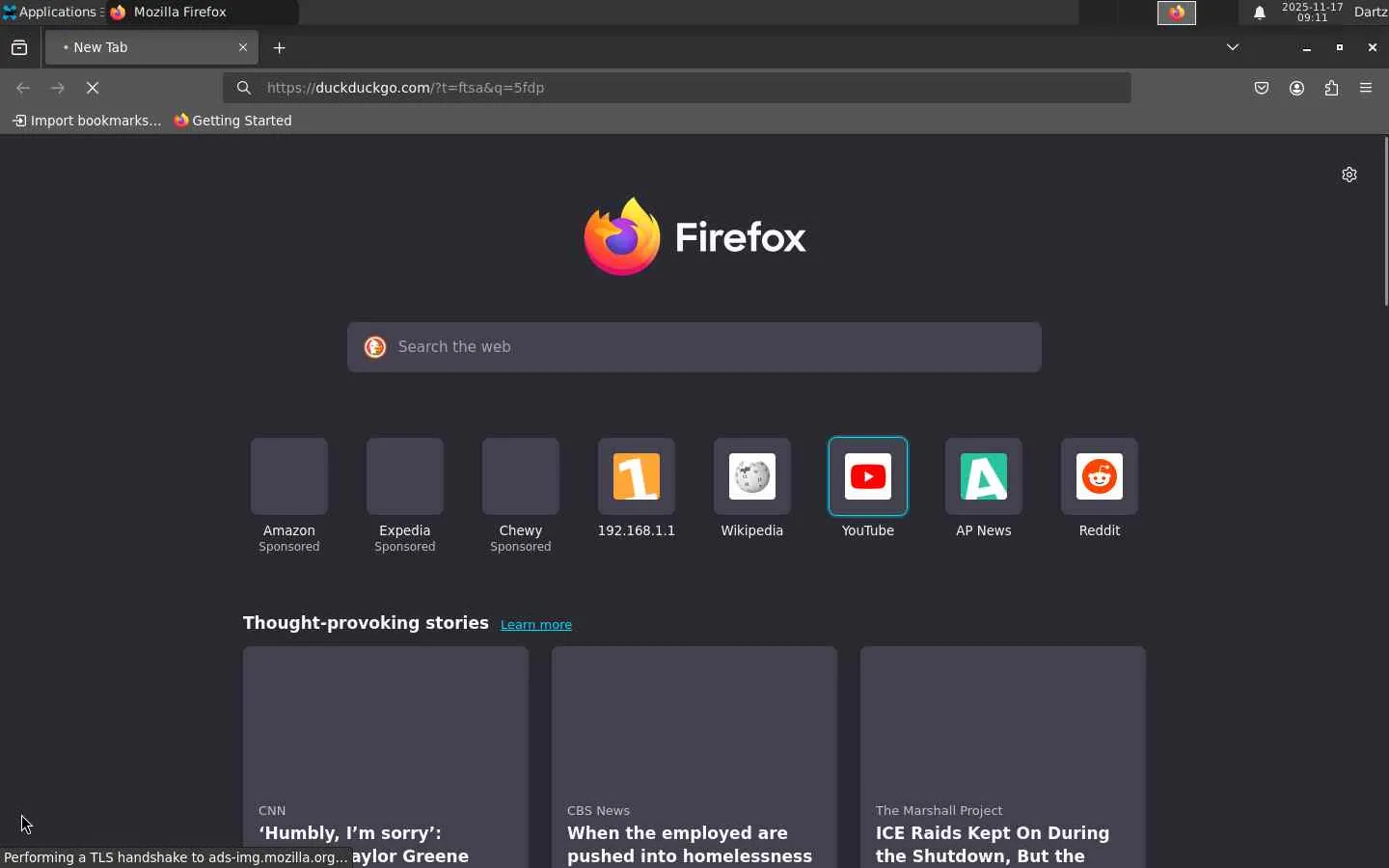Open the Extensions puzzle icon

(1332, 89)
